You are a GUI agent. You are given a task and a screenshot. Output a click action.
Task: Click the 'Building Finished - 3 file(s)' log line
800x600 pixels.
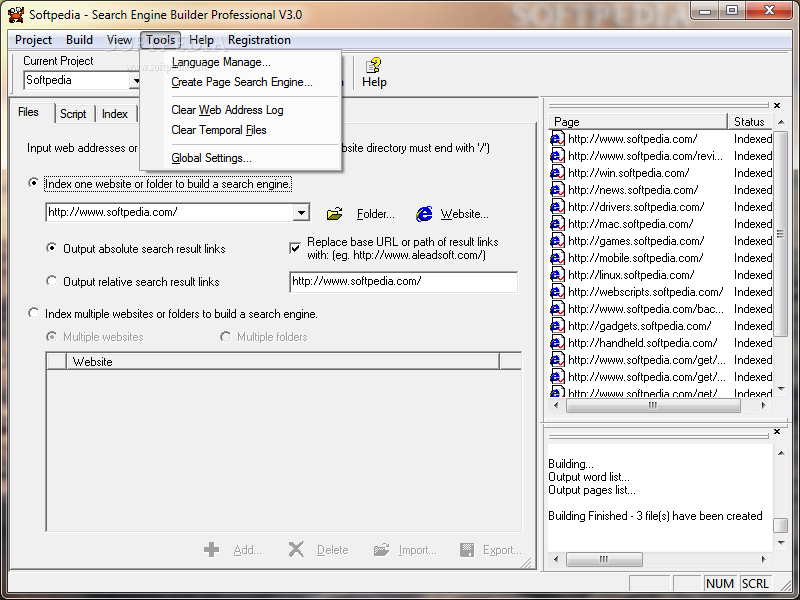655,516
